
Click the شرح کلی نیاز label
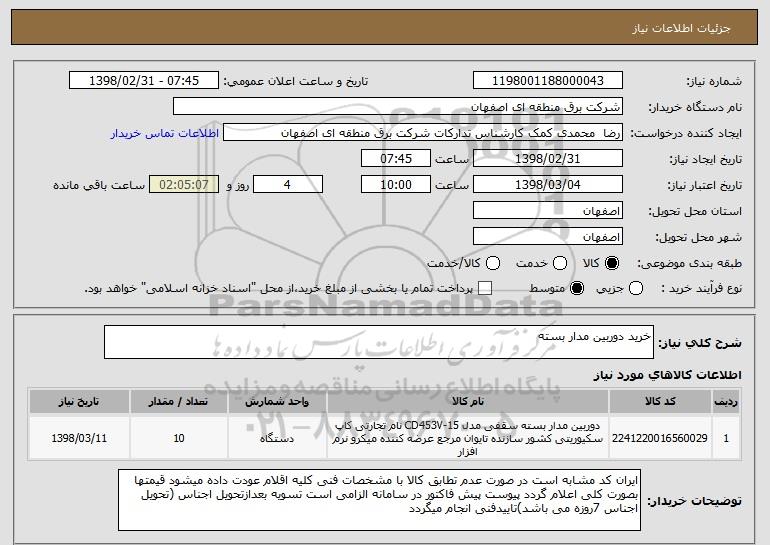(x=700, y=343)
